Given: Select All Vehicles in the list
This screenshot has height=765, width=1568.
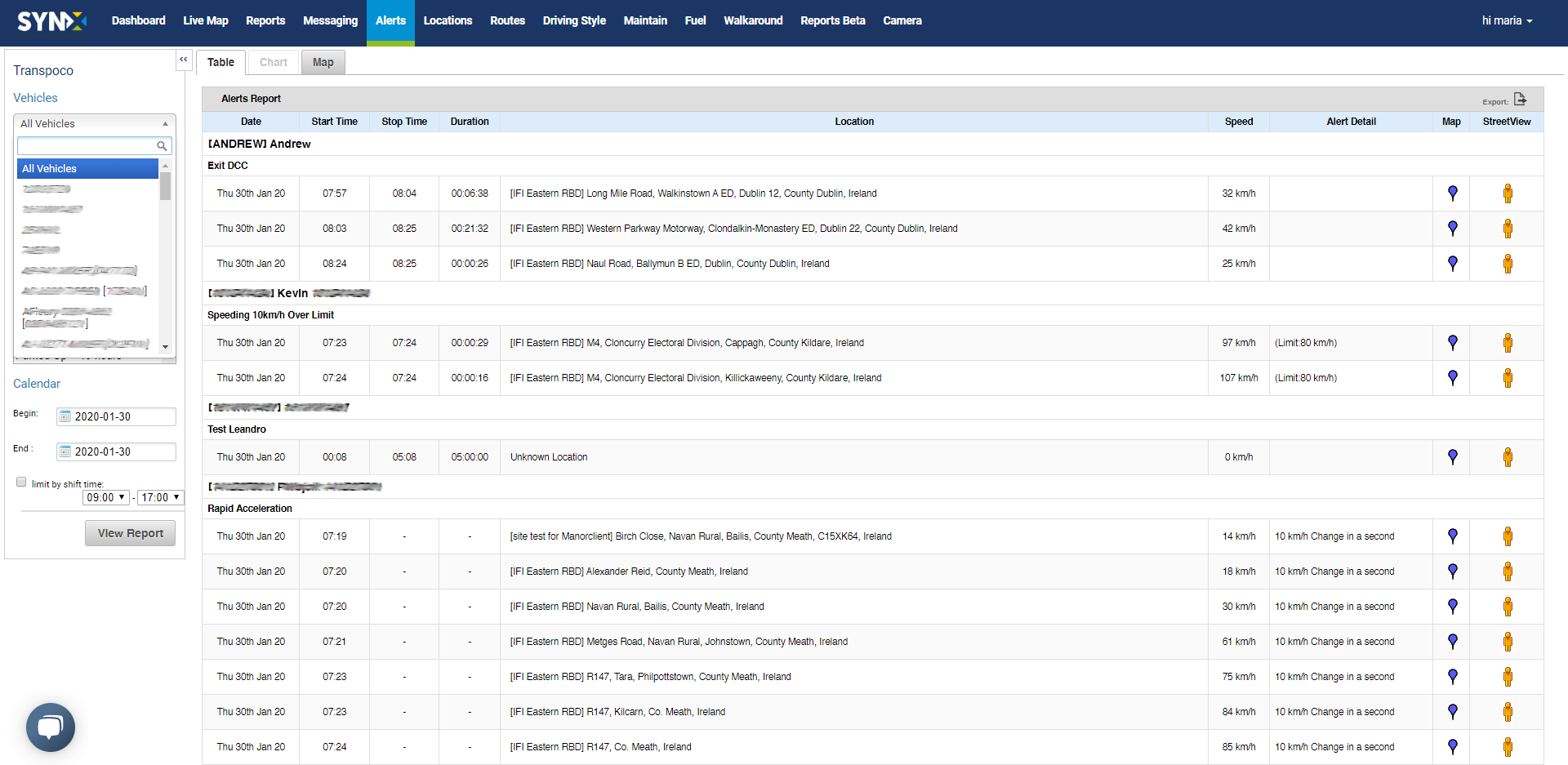Looking at the screenshot, I should (88, 168).
